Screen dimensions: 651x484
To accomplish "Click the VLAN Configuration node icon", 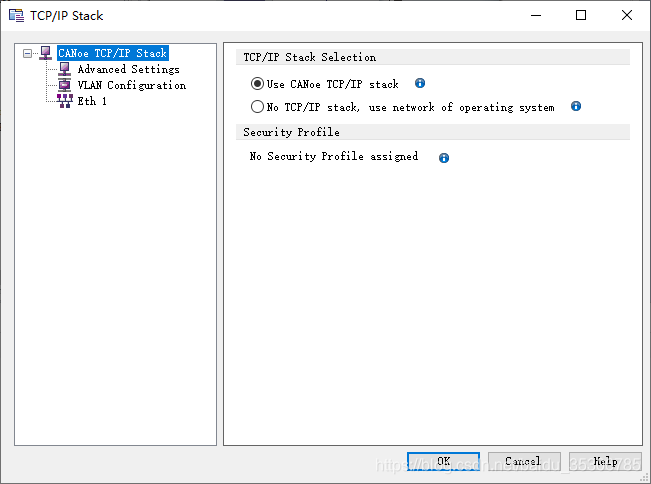I will pos(64,85).
